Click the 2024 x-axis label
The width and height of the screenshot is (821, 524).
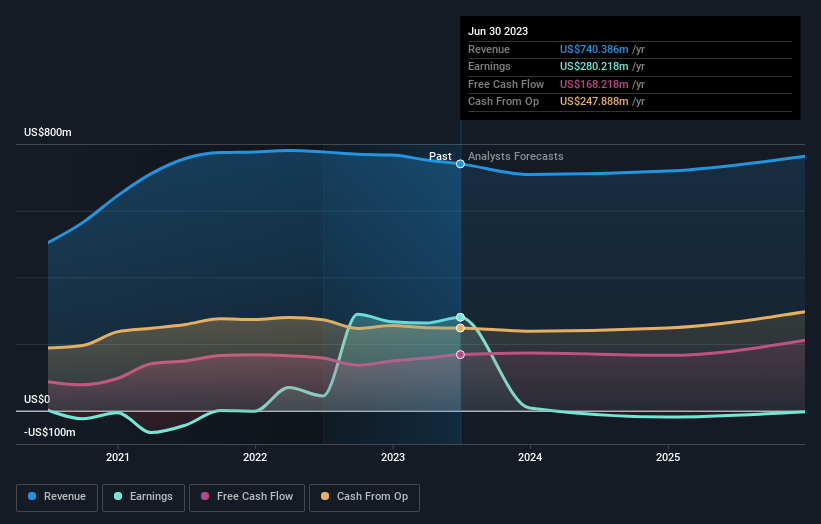530,457
